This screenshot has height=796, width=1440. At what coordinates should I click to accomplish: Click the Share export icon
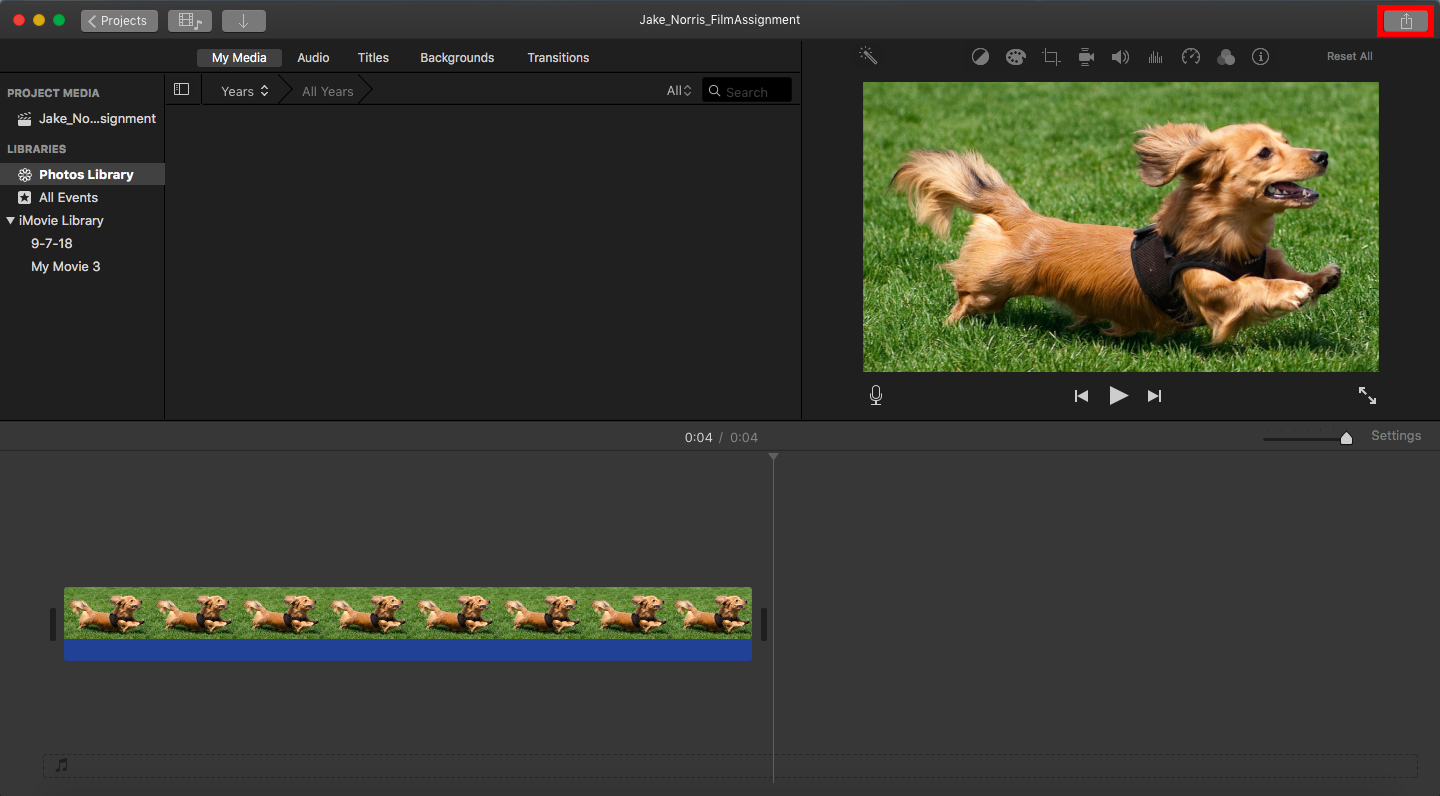[1406, 21]
